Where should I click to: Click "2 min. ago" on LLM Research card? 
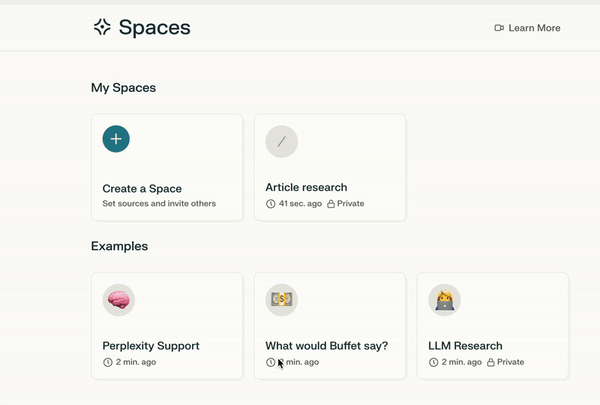pos(461,362)
